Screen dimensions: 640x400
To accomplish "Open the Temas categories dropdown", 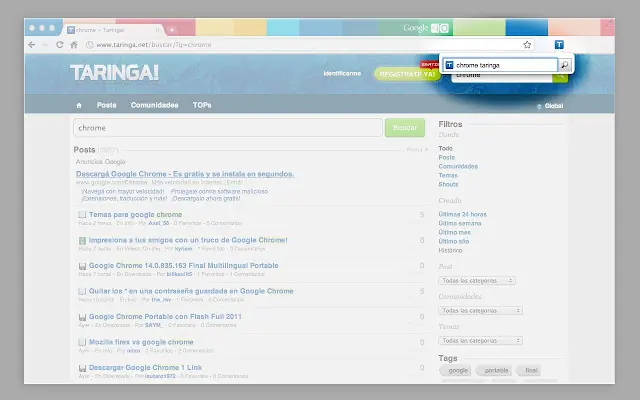I will 480,340.
